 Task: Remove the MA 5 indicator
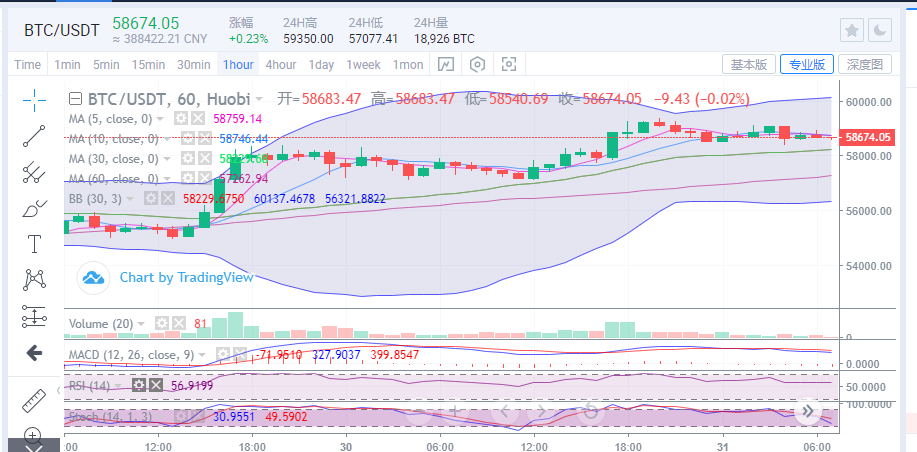pos(198,119)
